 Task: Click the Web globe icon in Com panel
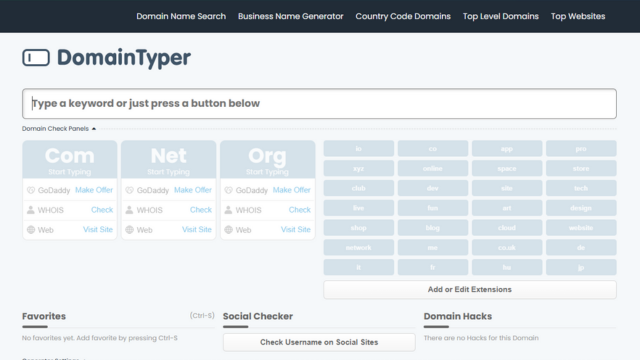tap(31, 230)
